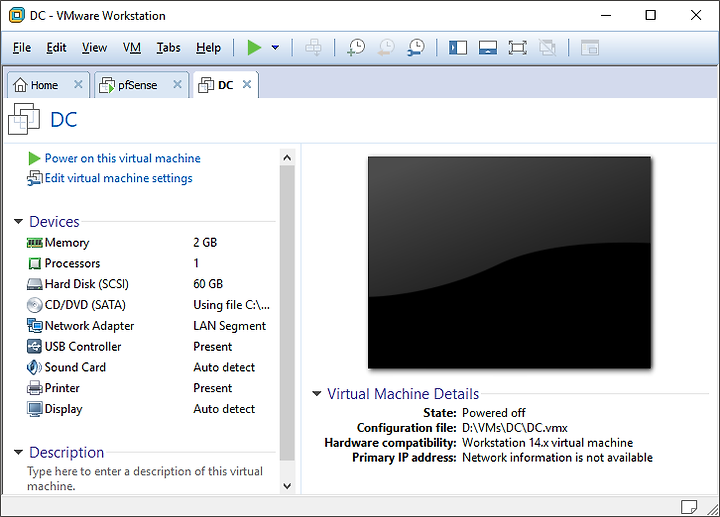Open the VM menu
The height and width of the screenshot is (517, 720).
pyautogui.click(x=131, y=47)
